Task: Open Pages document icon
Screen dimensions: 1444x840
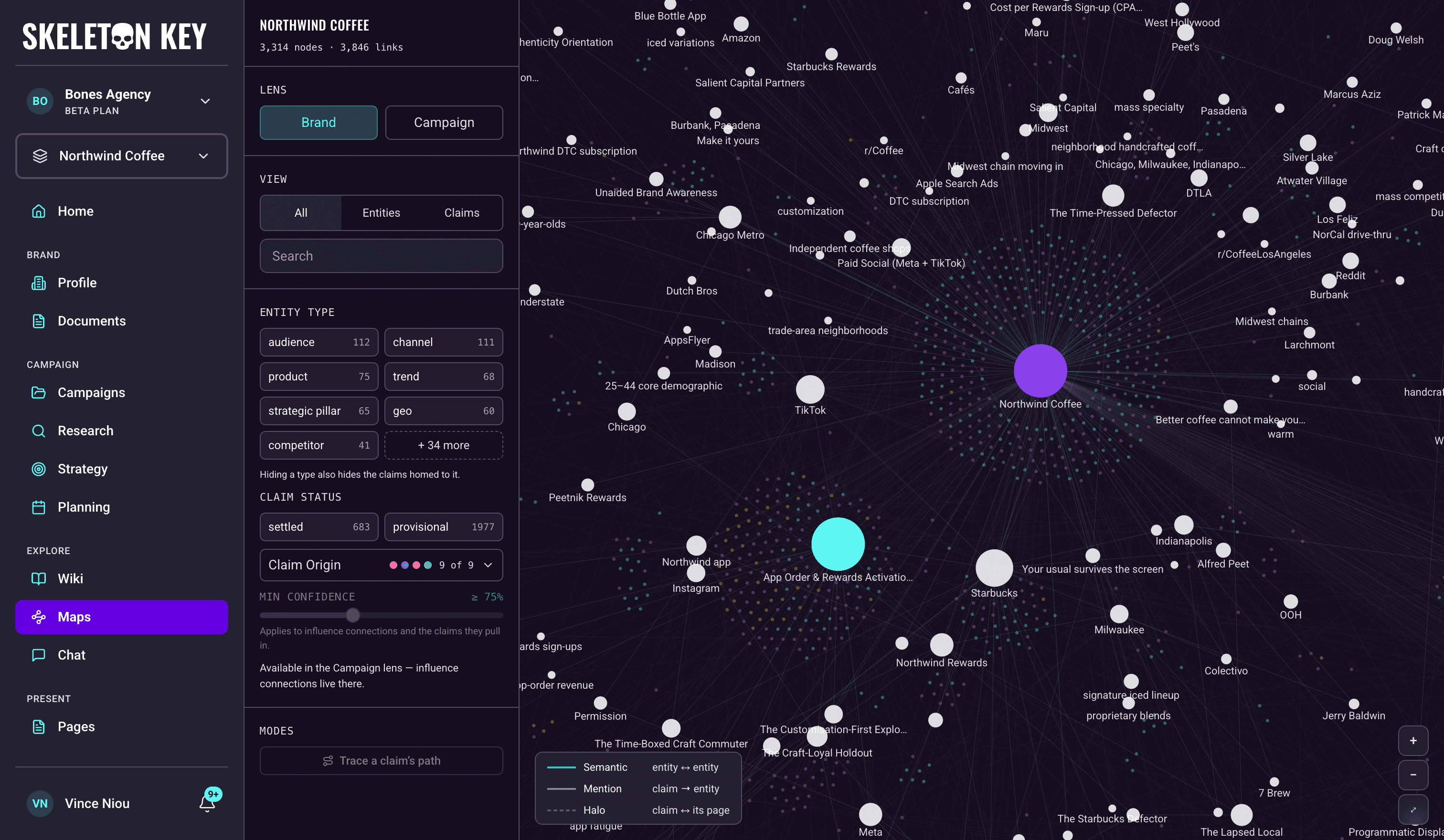Action: tap(38, 726)
